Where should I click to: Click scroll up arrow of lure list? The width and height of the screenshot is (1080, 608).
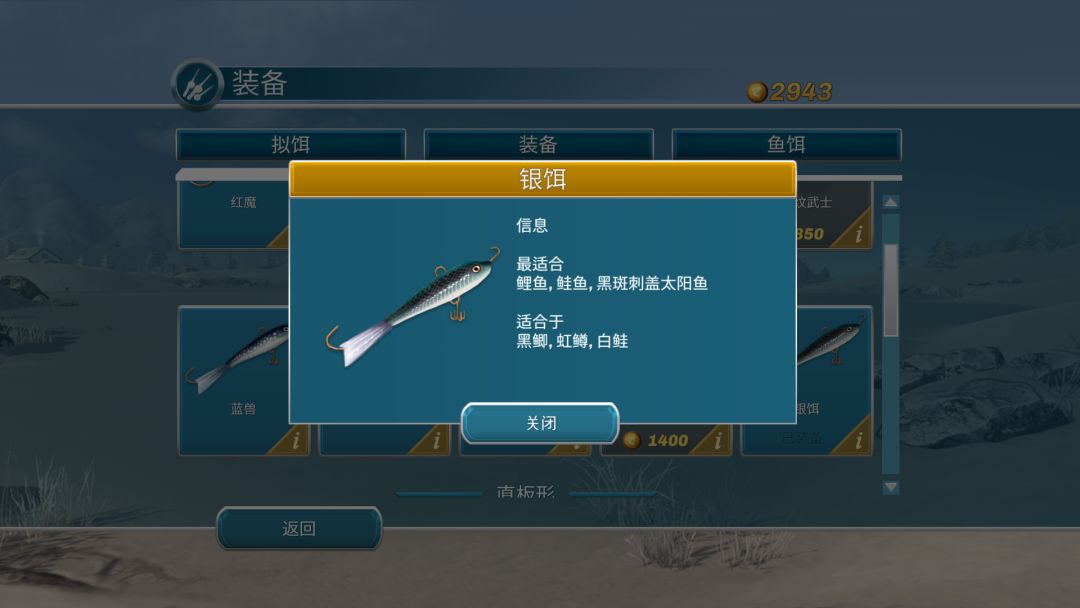point(891,202)
